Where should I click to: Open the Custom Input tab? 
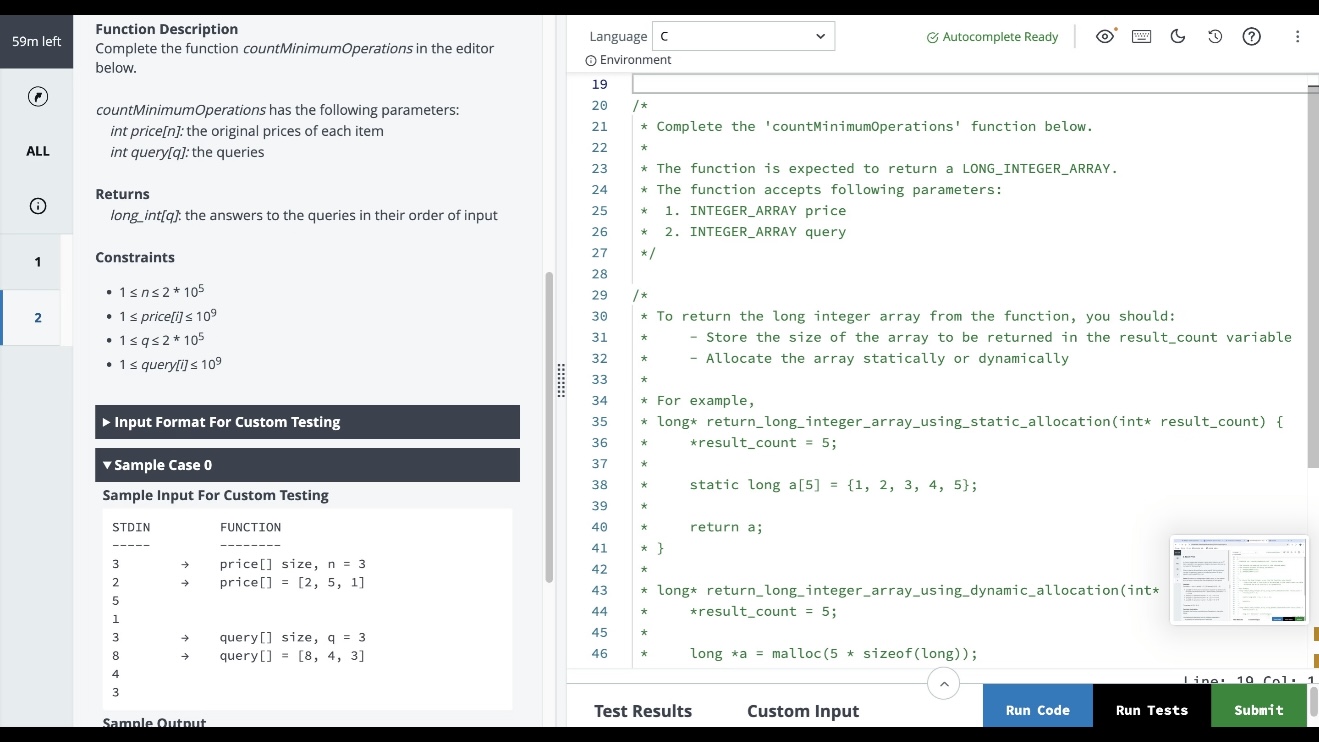[803, 711]
